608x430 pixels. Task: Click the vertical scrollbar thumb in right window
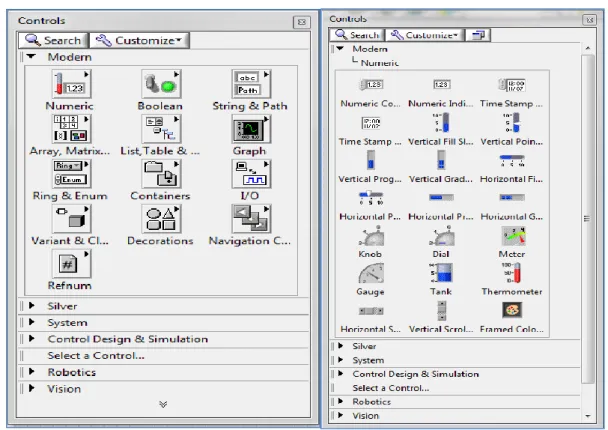coord(588,219)
